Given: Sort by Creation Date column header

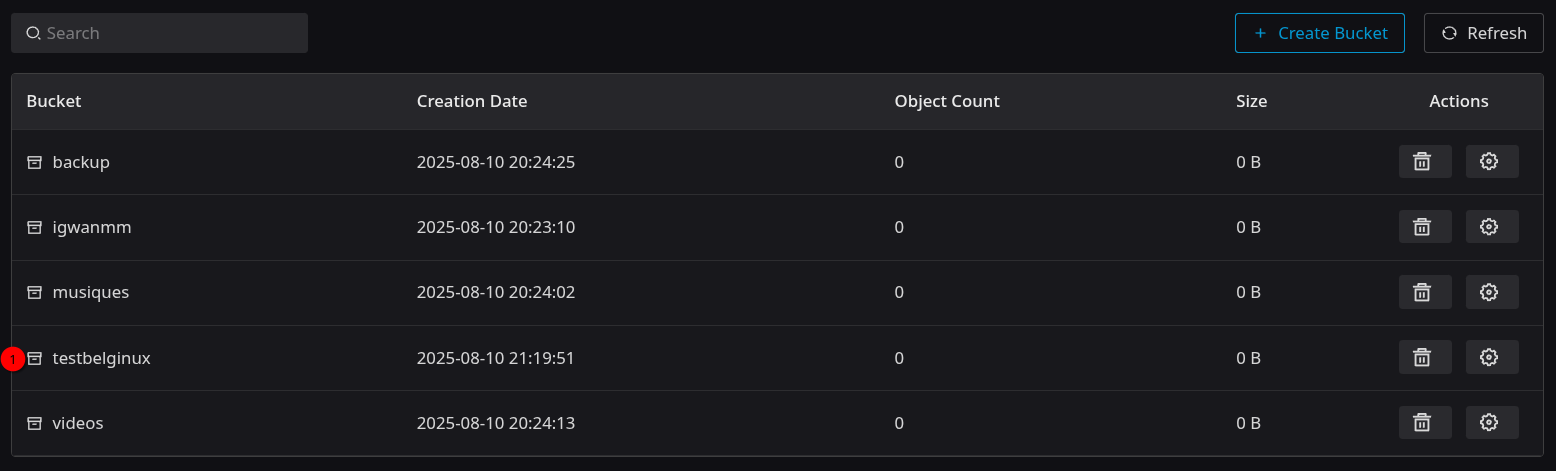Looking at the screenshot, I should pyautogui.click(x=472, y=101).
